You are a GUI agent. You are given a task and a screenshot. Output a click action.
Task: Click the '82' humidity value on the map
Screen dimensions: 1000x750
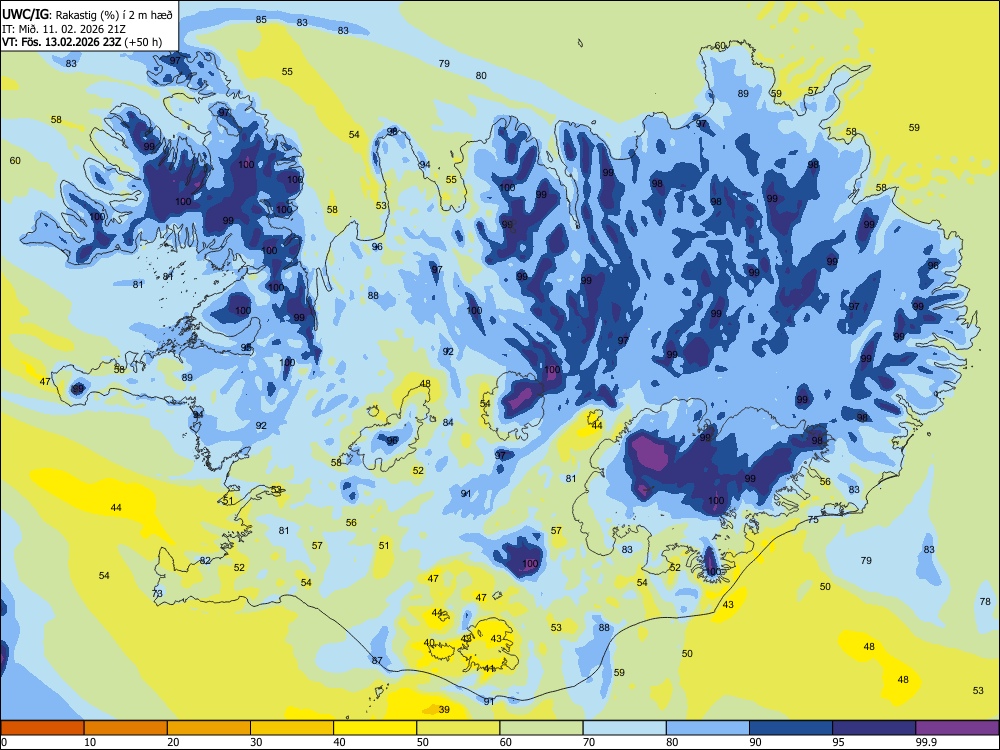pyautogui.click(x=205, y=561)
